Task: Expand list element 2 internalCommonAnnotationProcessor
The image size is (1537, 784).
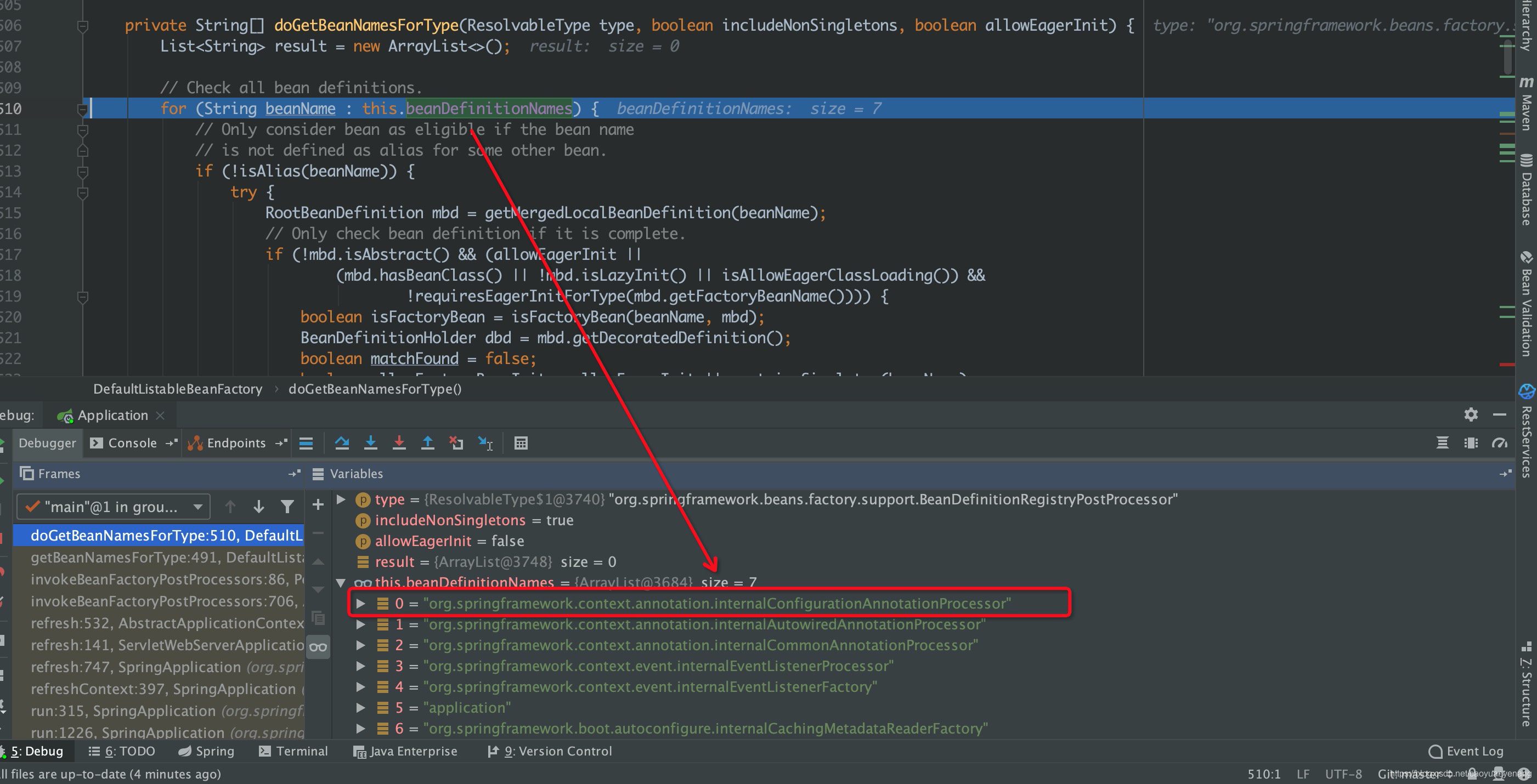Action: point(361,645)
